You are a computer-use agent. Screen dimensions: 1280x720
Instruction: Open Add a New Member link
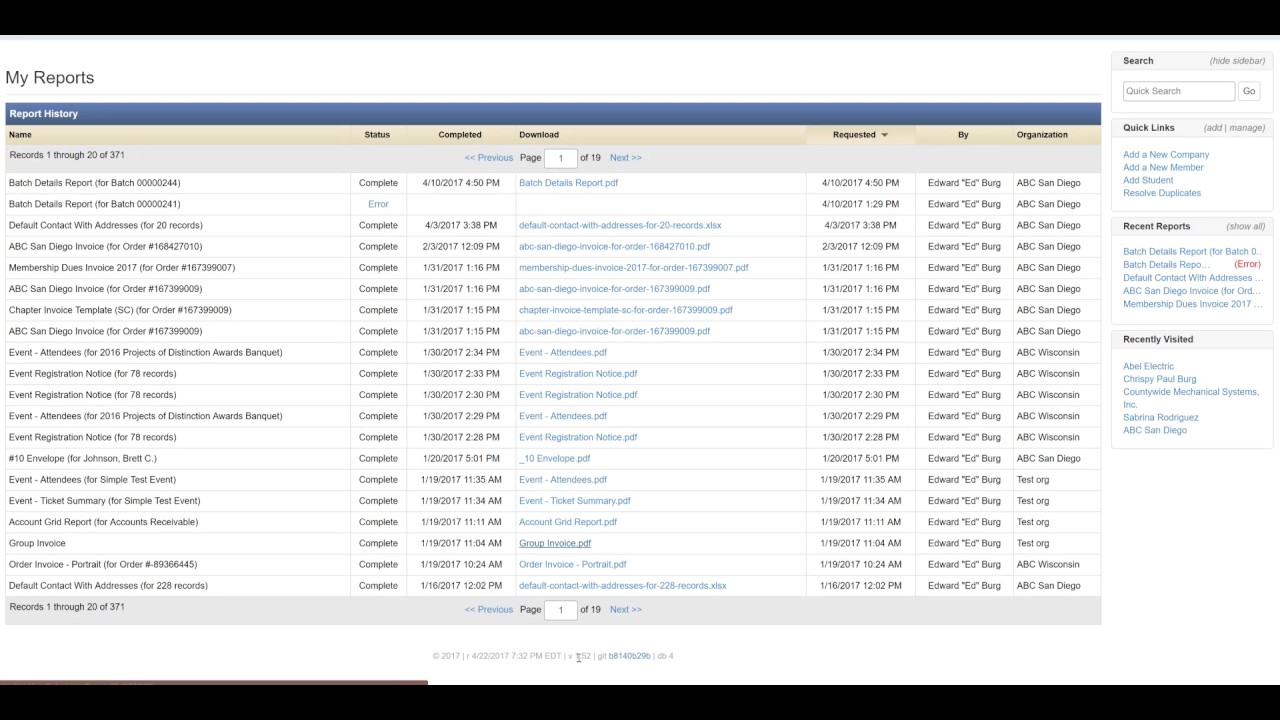point(1163,168)
